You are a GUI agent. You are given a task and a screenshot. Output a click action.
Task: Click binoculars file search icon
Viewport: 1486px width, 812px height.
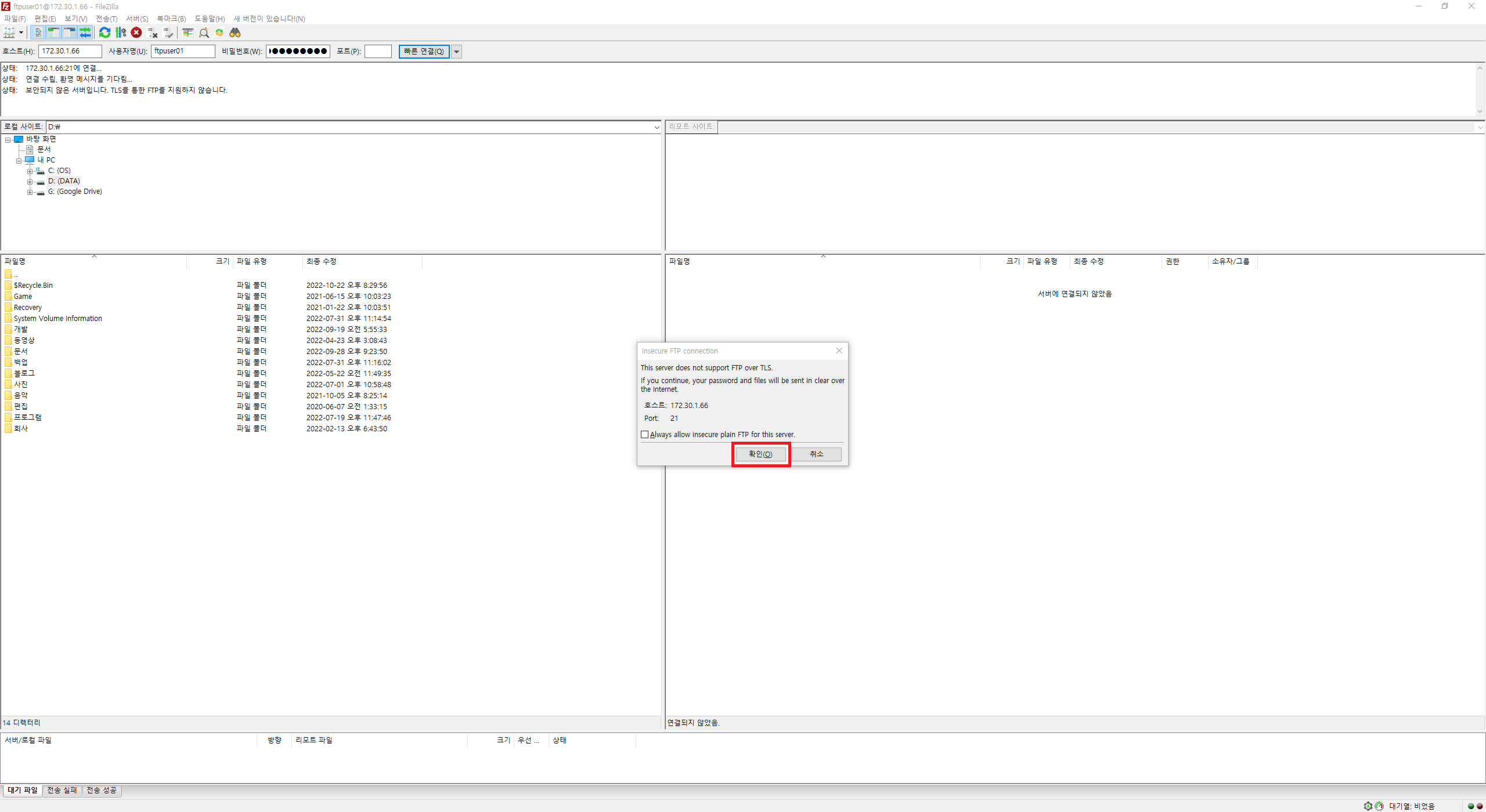click(x=235, y=33)
